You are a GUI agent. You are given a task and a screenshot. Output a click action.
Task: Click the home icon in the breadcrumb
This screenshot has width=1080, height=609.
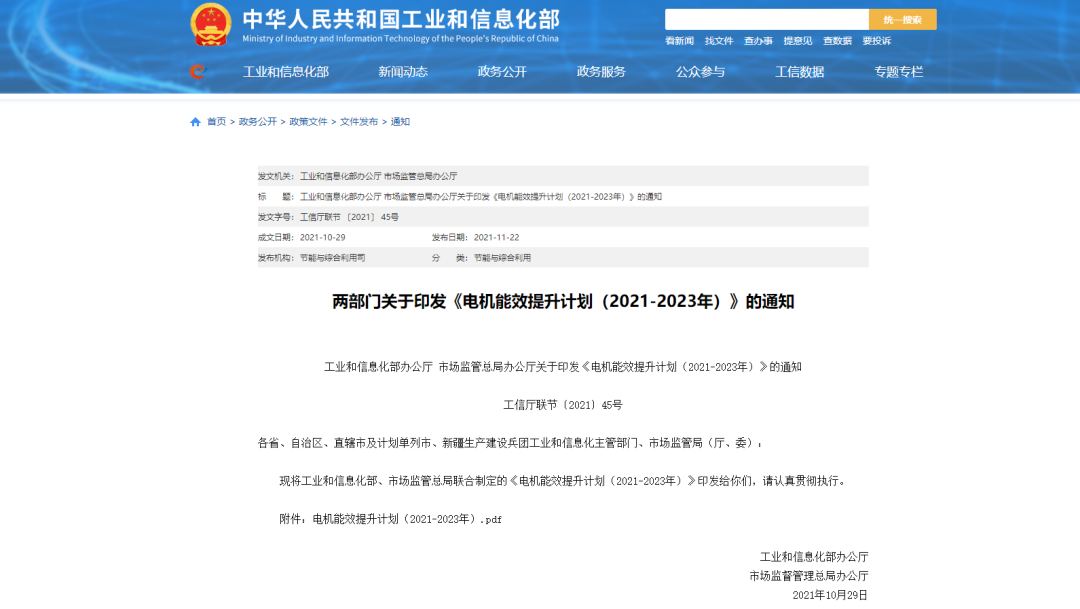coord(194,121)
